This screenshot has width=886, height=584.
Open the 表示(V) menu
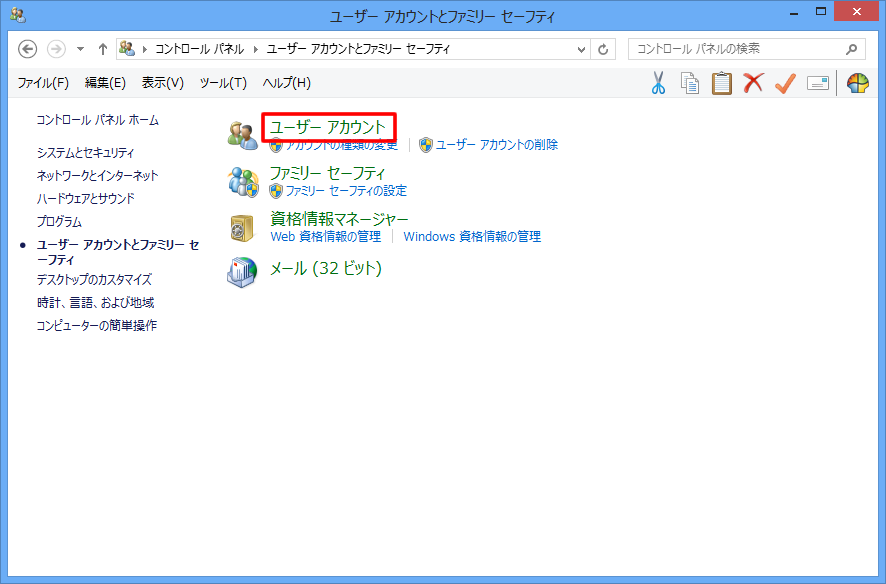pyautogui.click(x=163, y=83)
